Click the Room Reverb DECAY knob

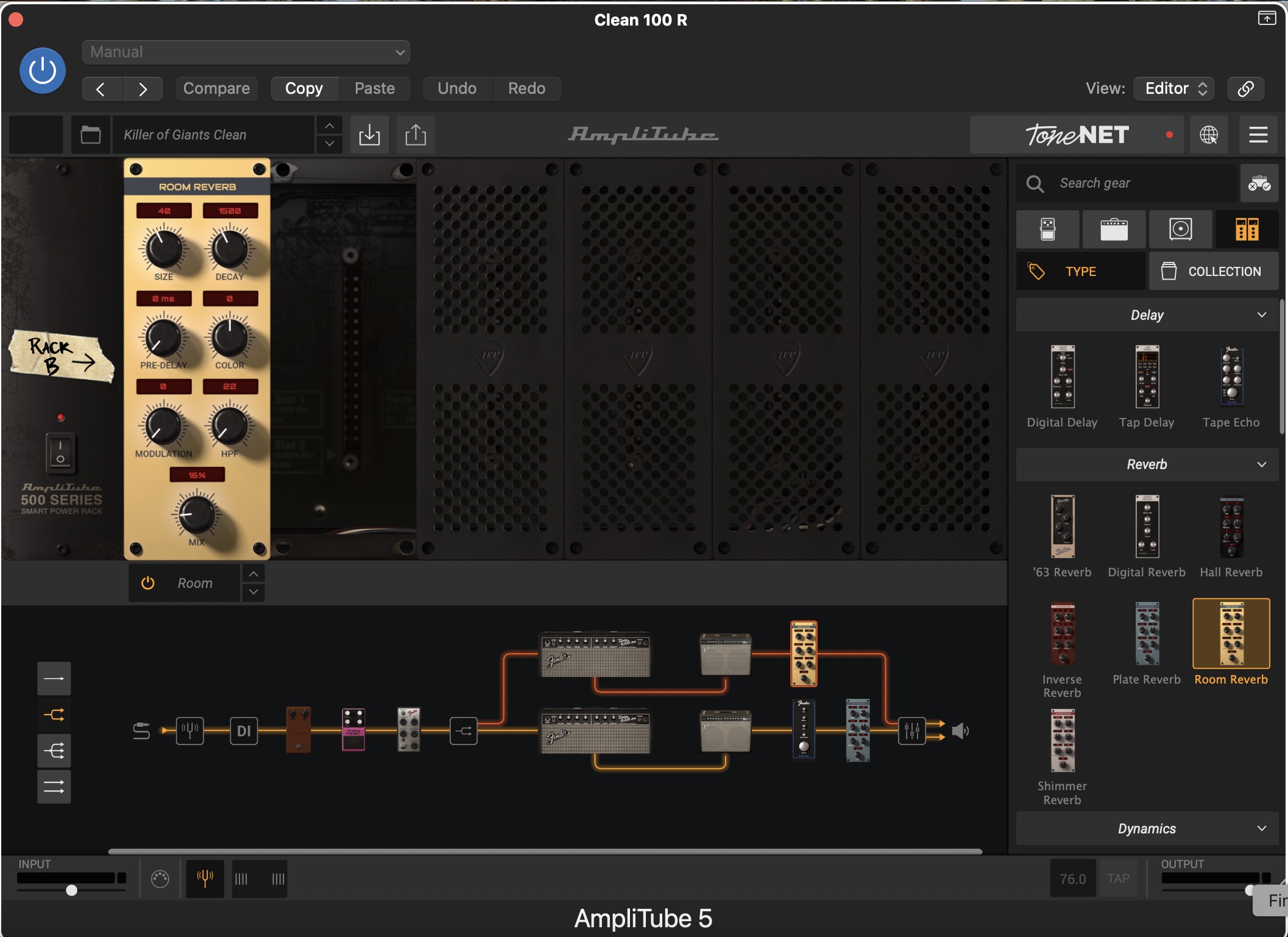pos(230,249)
